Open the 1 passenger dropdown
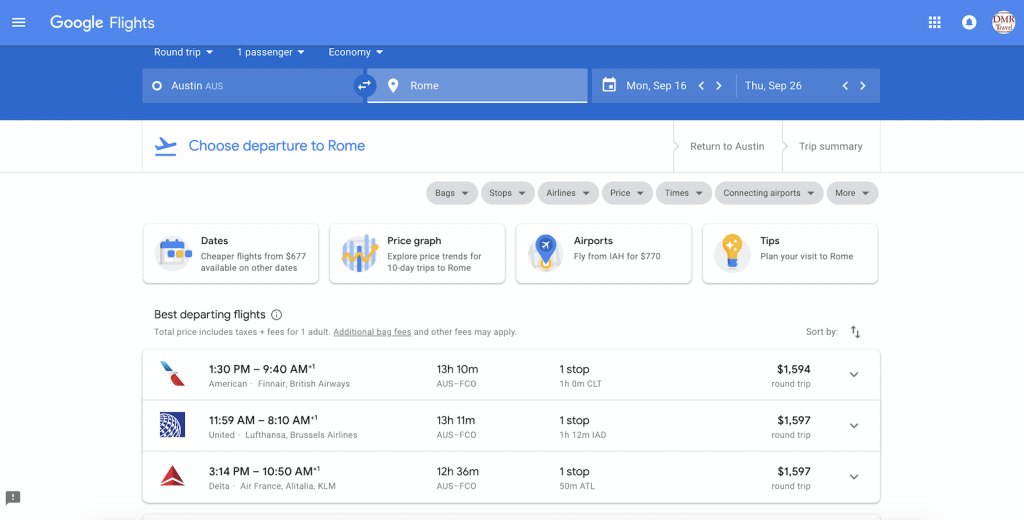This screenshot has width=1024, height=520. coord(271,52)
